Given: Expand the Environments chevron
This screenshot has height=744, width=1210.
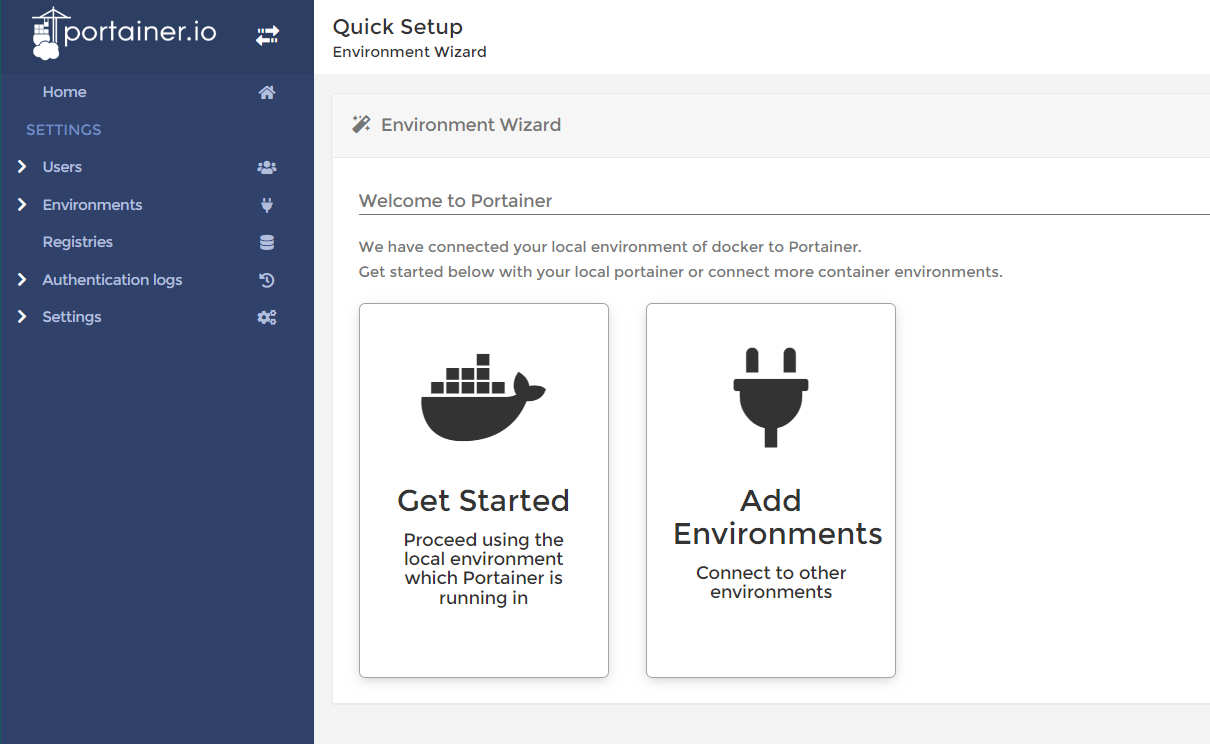Looking at the screenshot, I should (22, 205).
